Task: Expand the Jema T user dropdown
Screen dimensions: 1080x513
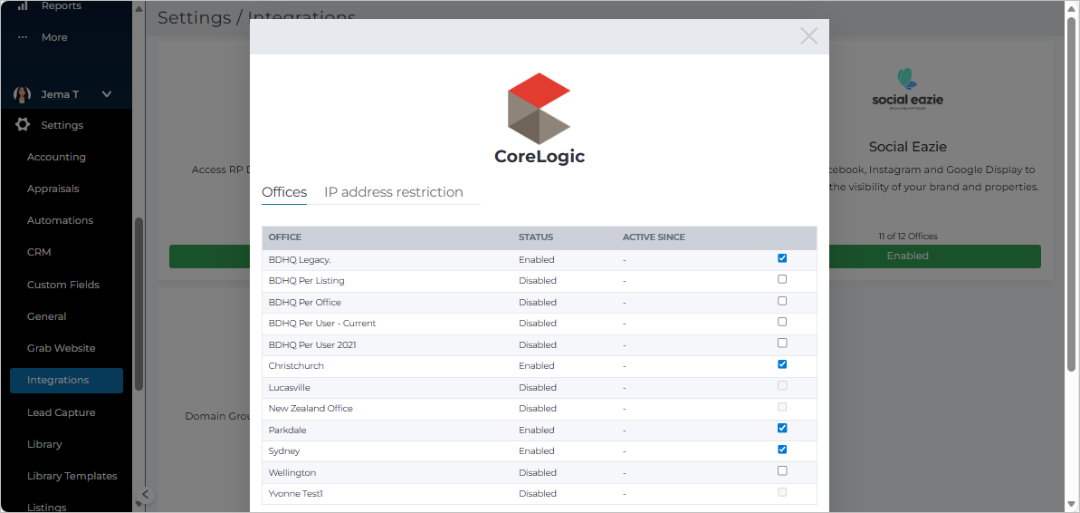Action: [106, 94]
